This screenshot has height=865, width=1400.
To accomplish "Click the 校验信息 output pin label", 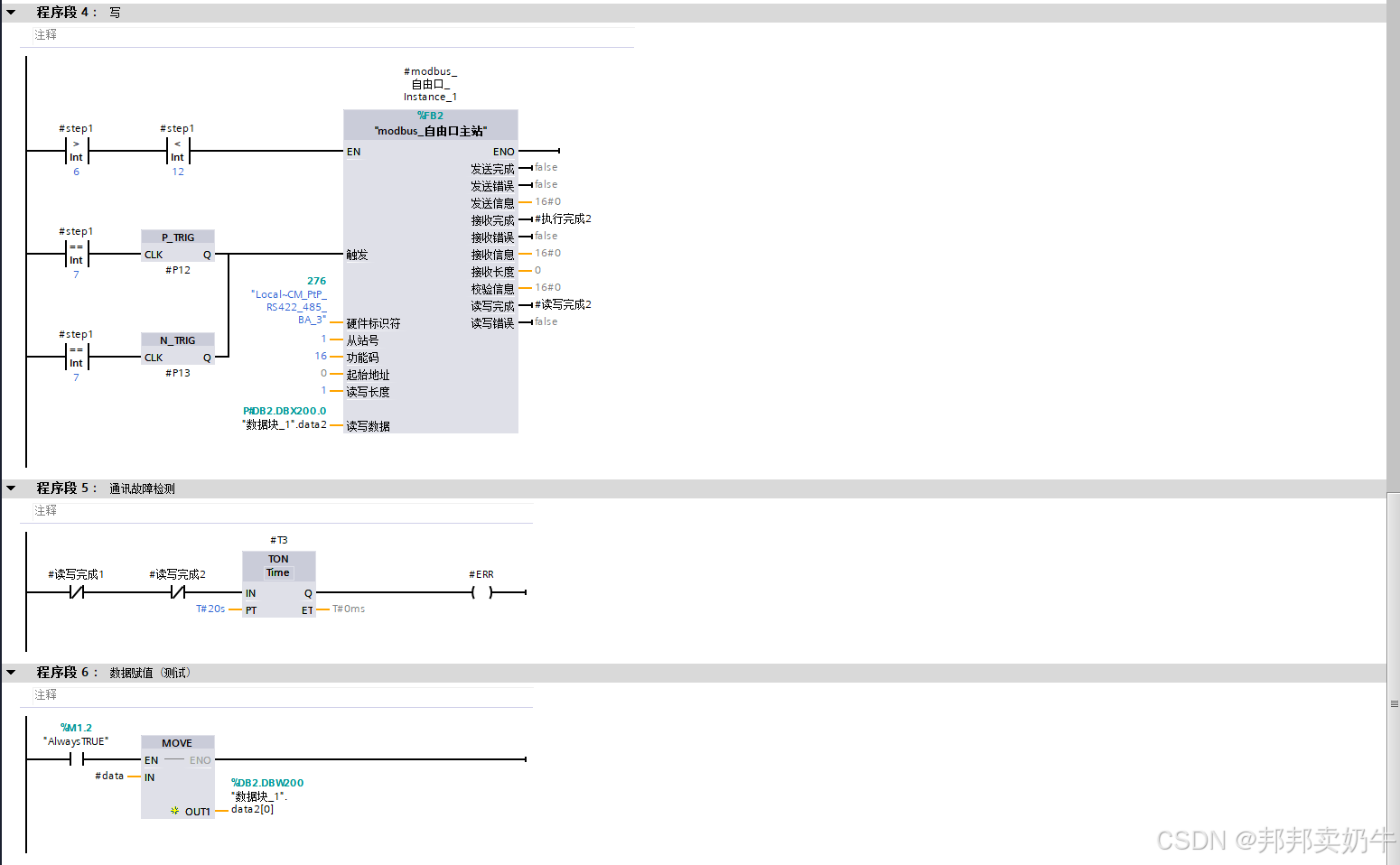I will 492,289.
